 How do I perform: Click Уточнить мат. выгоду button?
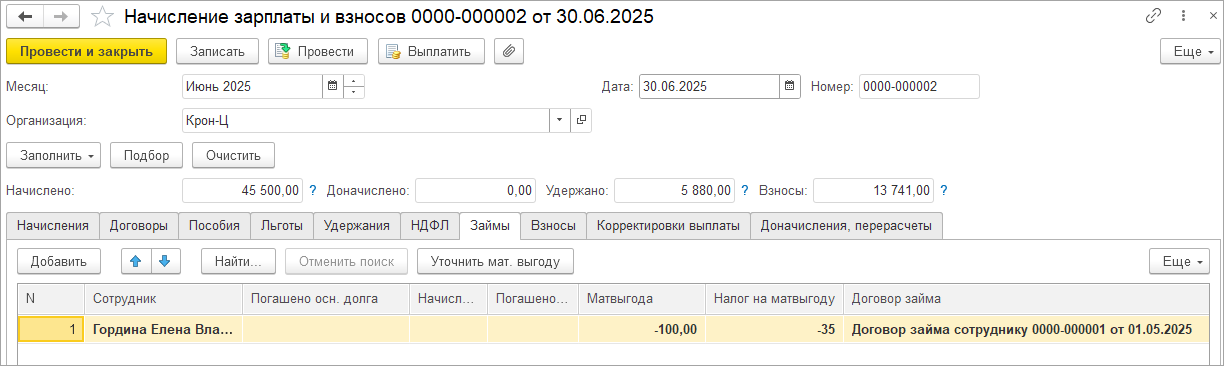tap(495, 261)
